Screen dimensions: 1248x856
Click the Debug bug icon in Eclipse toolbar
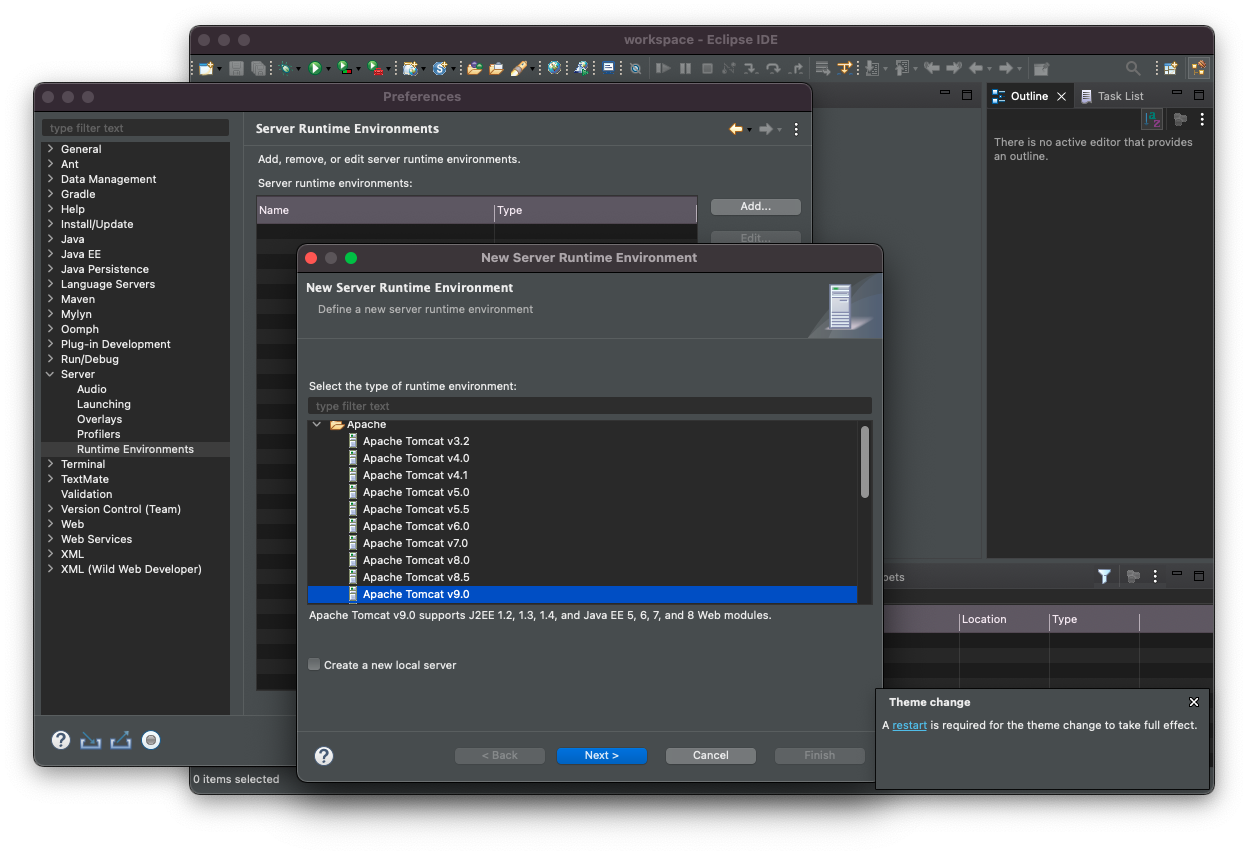tap(286, 68)
